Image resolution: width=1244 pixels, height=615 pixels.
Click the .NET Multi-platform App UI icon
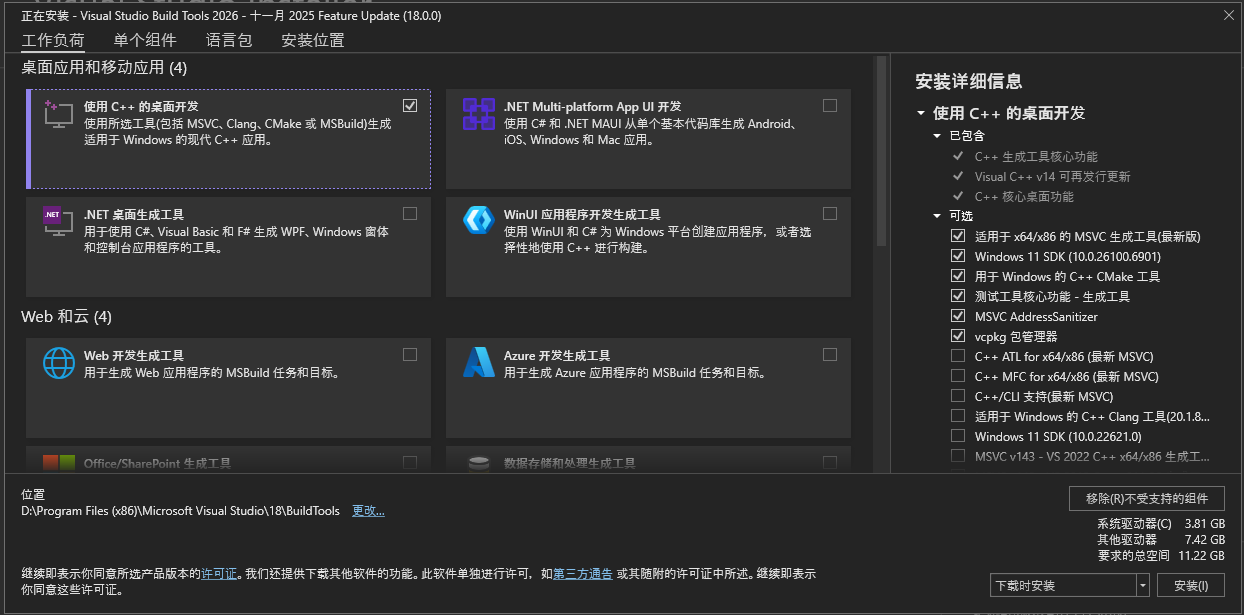tap(479, 114)
